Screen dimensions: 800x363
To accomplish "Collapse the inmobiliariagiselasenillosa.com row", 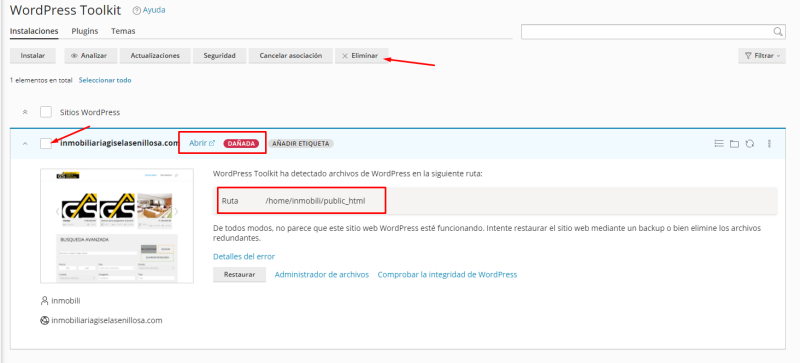I will (x=24, y=144).
